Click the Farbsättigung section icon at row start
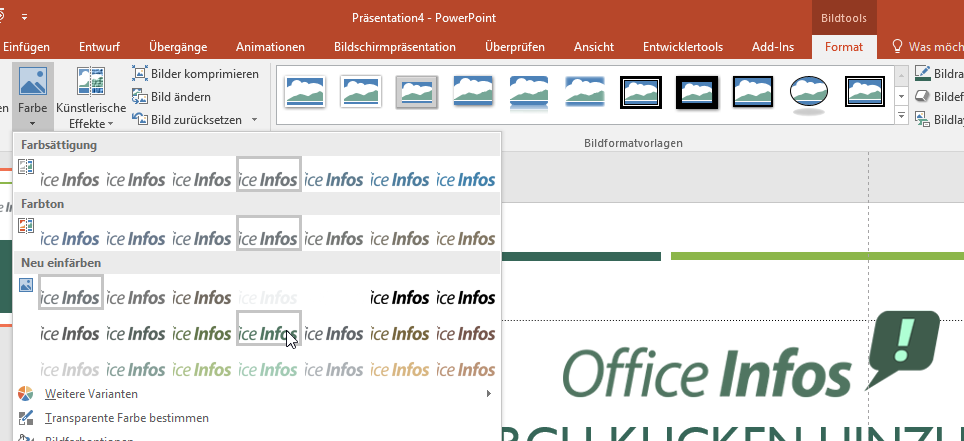Screen dimensions: 964x441 [26, 167]
